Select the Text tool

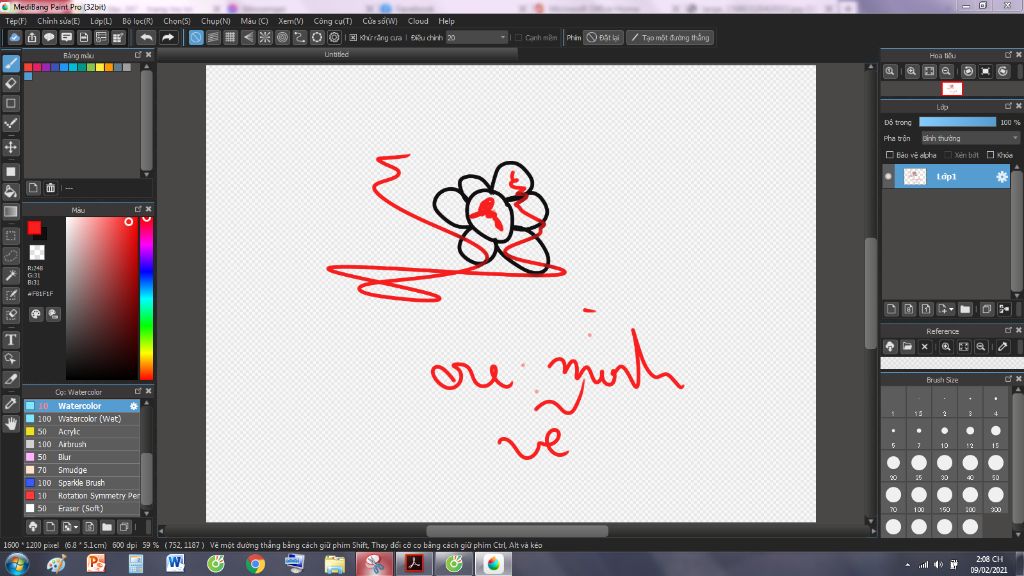(x=11, y=340)
